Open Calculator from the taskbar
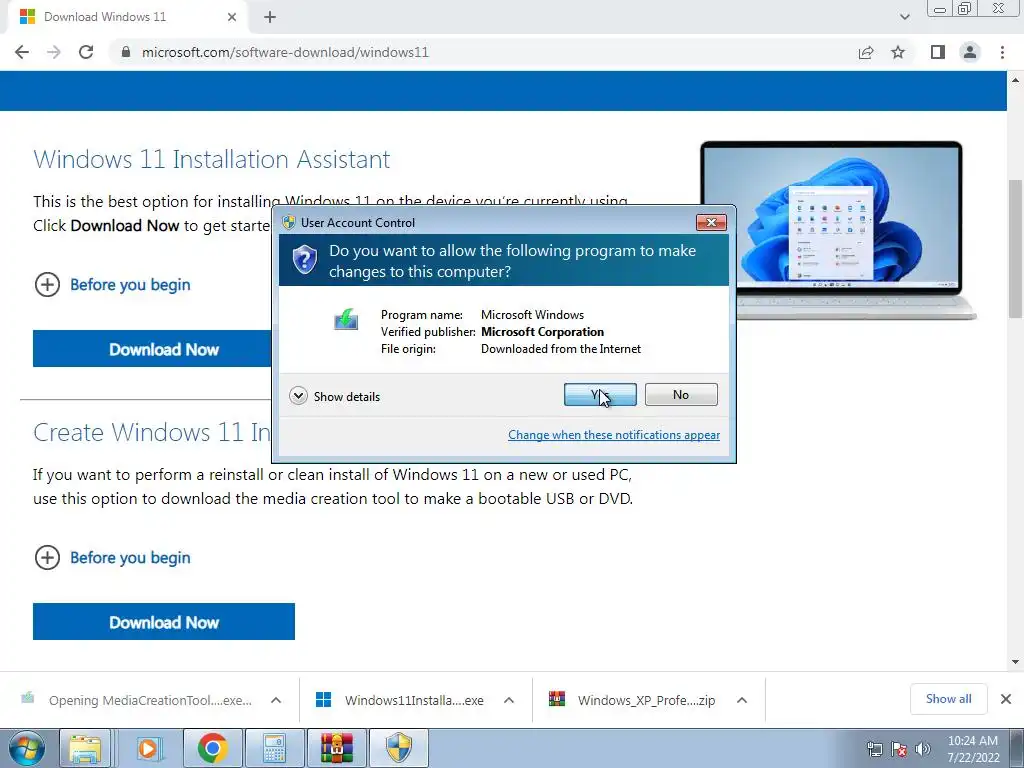This screenshot has width=1024, height=768. tap(275, 748)
